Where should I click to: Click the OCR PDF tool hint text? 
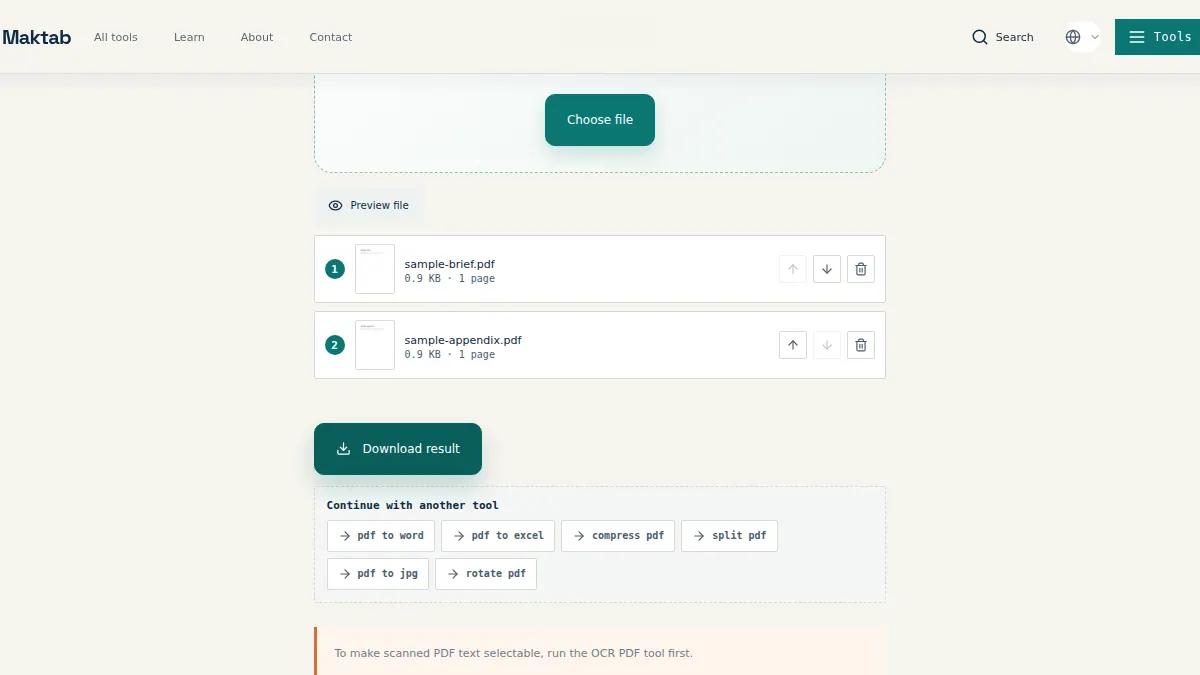point(513,653)
